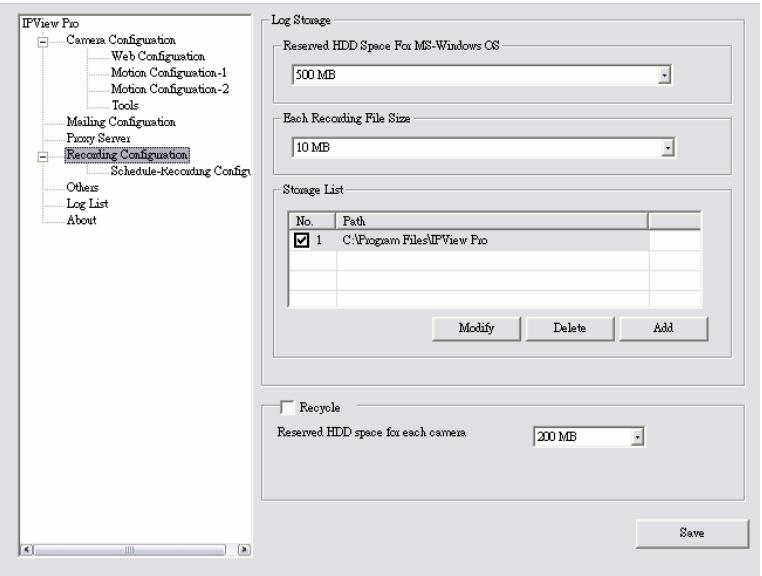This screenshot has width=762, height=576.
Task: Open Log List tree item
Action: [87, 204]
